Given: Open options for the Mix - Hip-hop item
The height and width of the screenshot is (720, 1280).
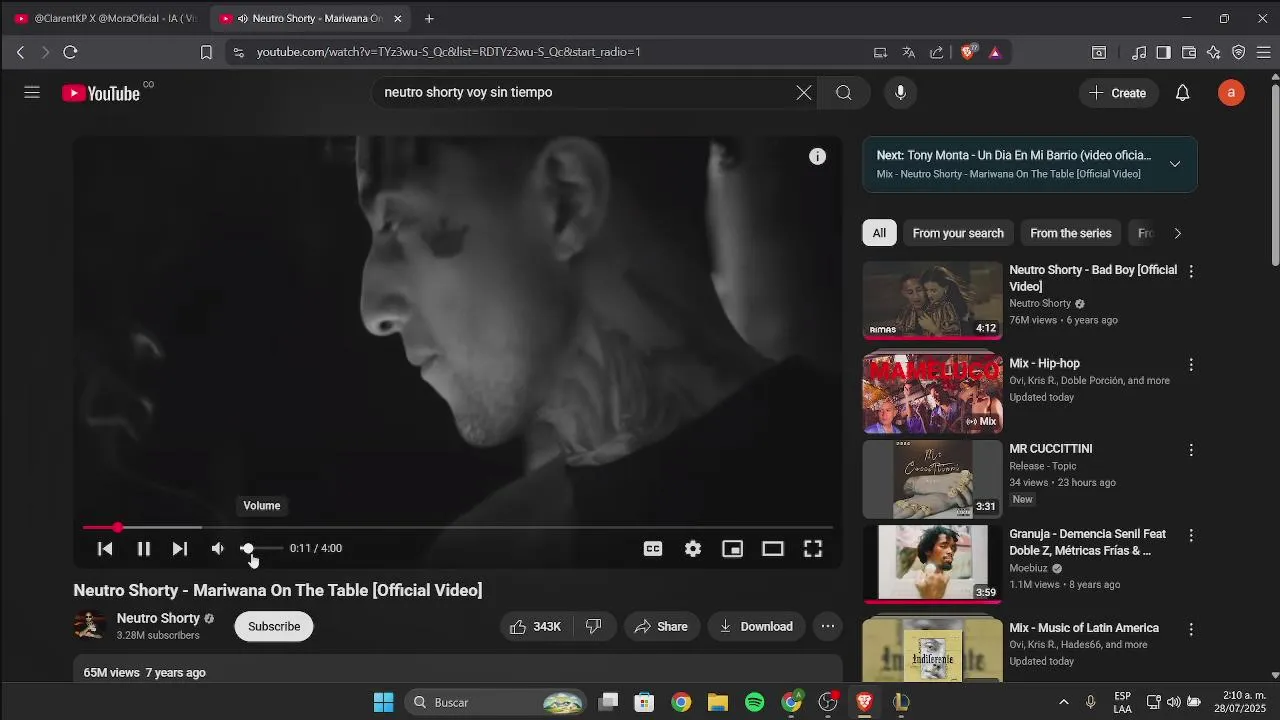Looking at the screenshot, I should point(1191,365).
